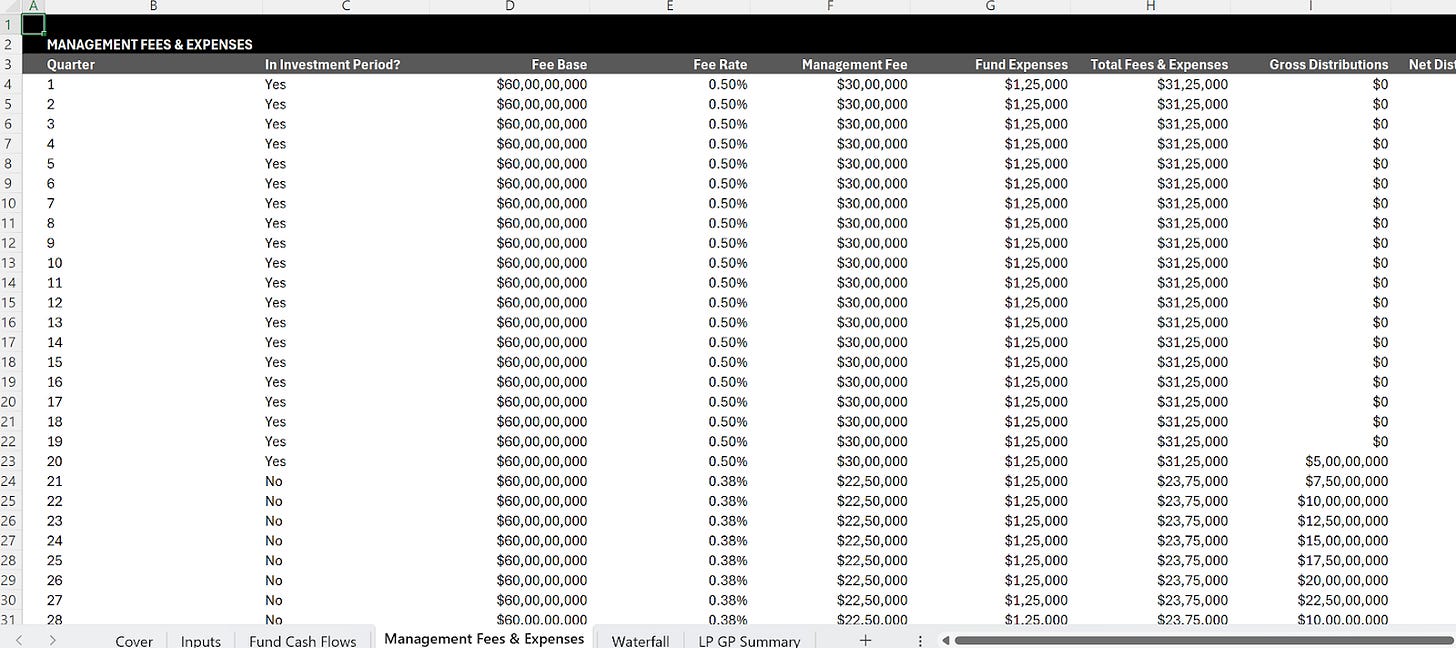This screenshot has height=648, width=1456.
Task: Open the Waterfall sheet tab
Action: click(640, 640)
